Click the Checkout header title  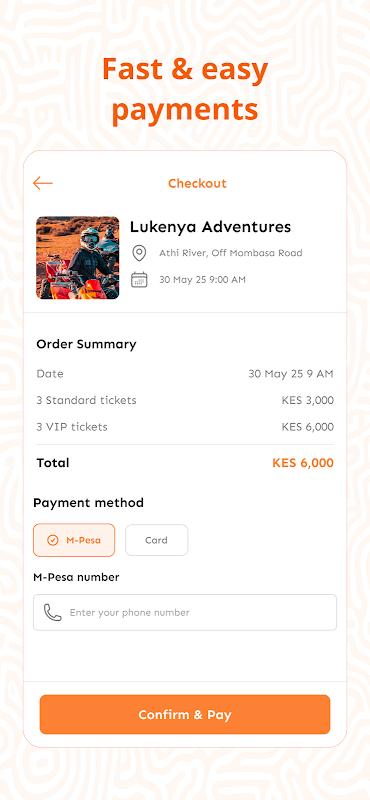[198, 183]
